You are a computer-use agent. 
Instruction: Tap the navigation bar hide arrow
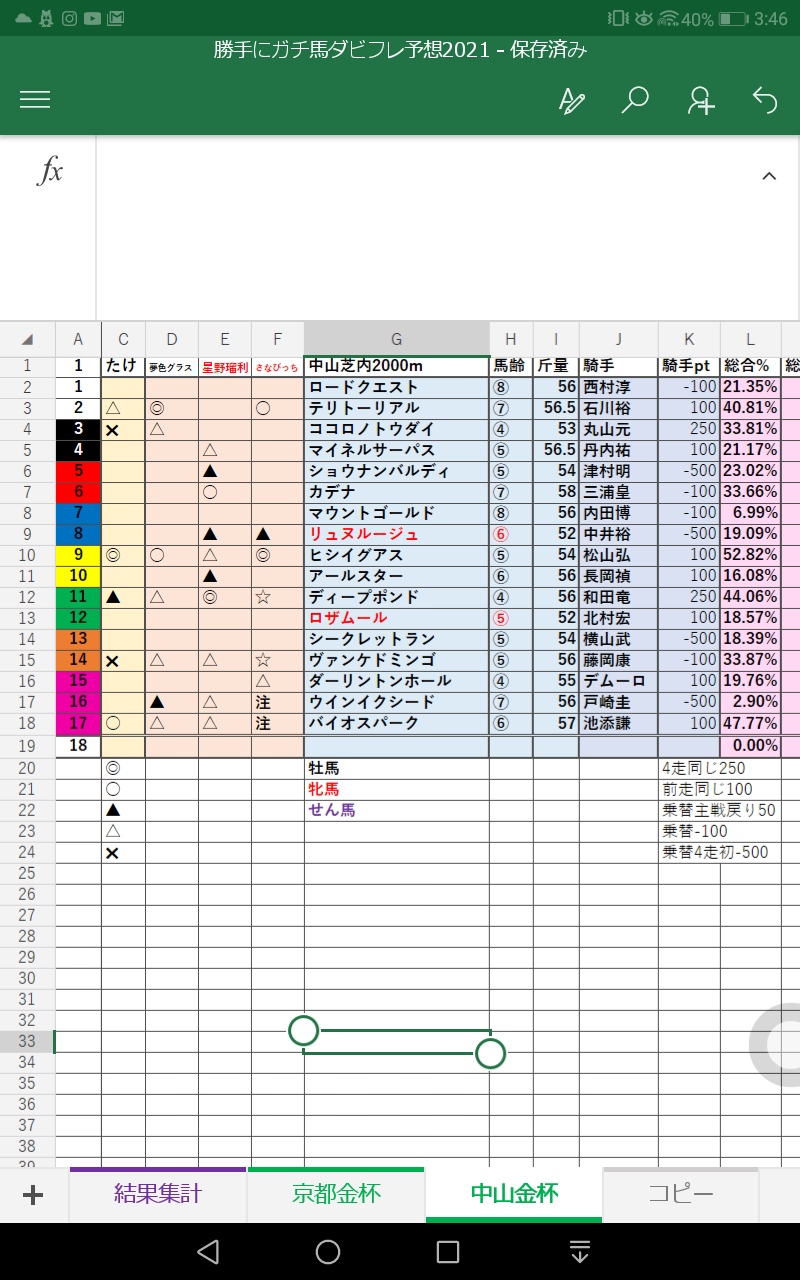point(580,1252)
